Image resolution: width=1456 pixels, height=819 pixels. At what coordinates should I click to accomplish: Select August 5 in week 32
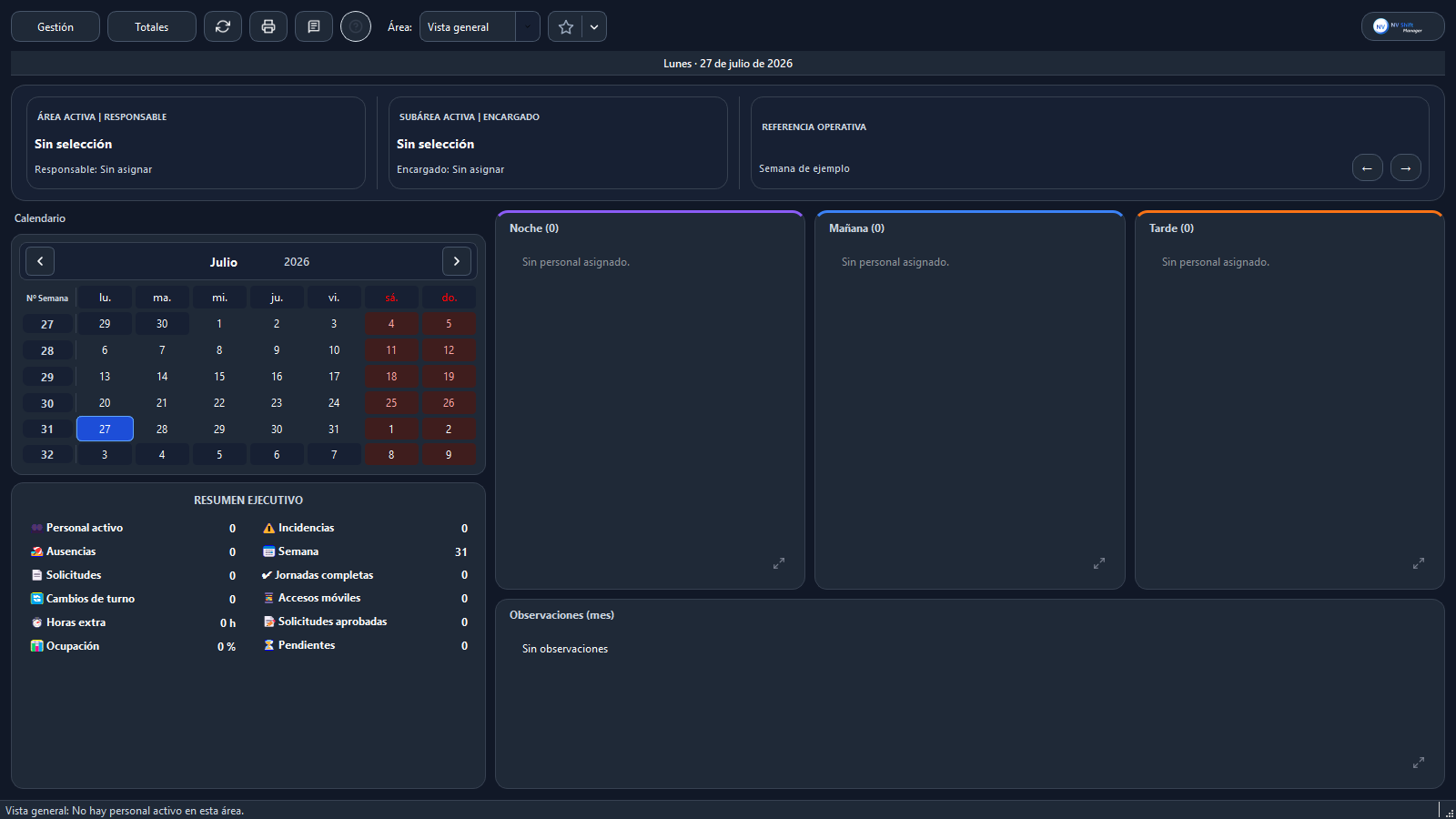tap(219, 454)
